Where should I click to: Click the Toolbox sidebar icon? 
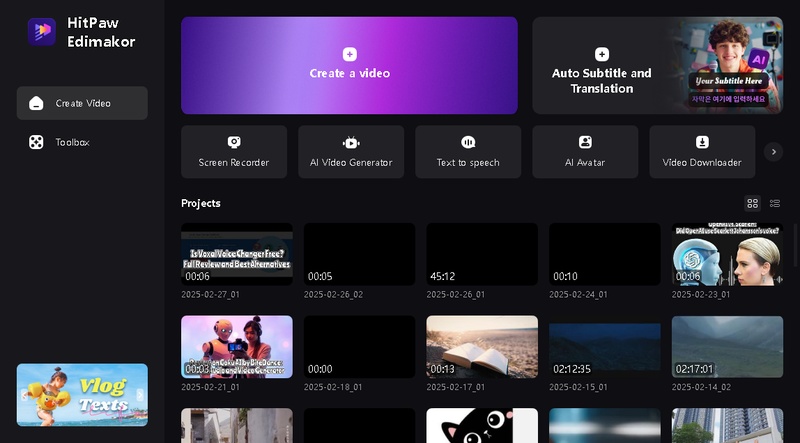[x=36, y=142]
